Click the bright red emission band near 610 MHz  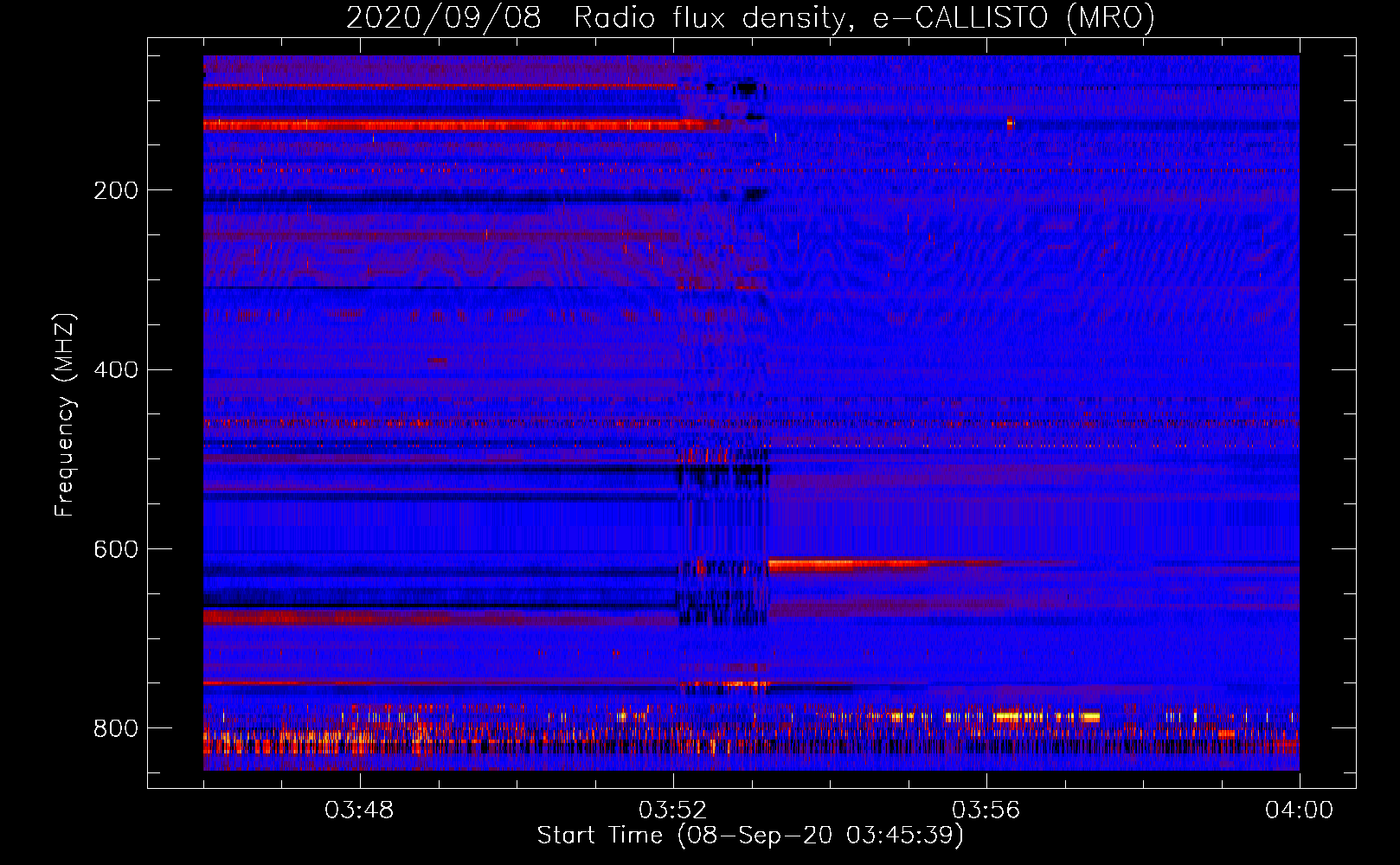[x=848, y=565]
